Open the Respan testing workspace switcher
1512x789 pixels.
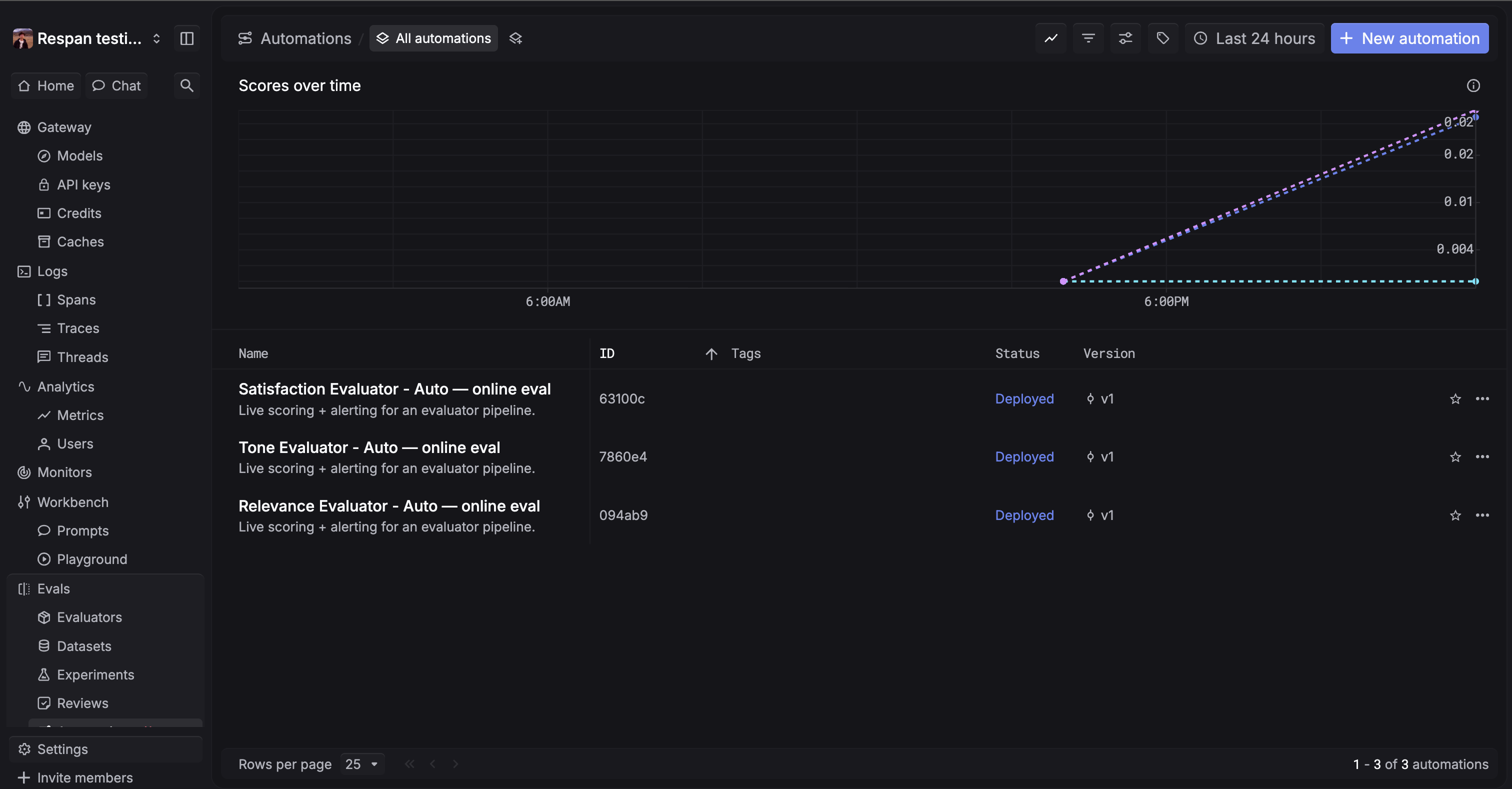point(87,38)
